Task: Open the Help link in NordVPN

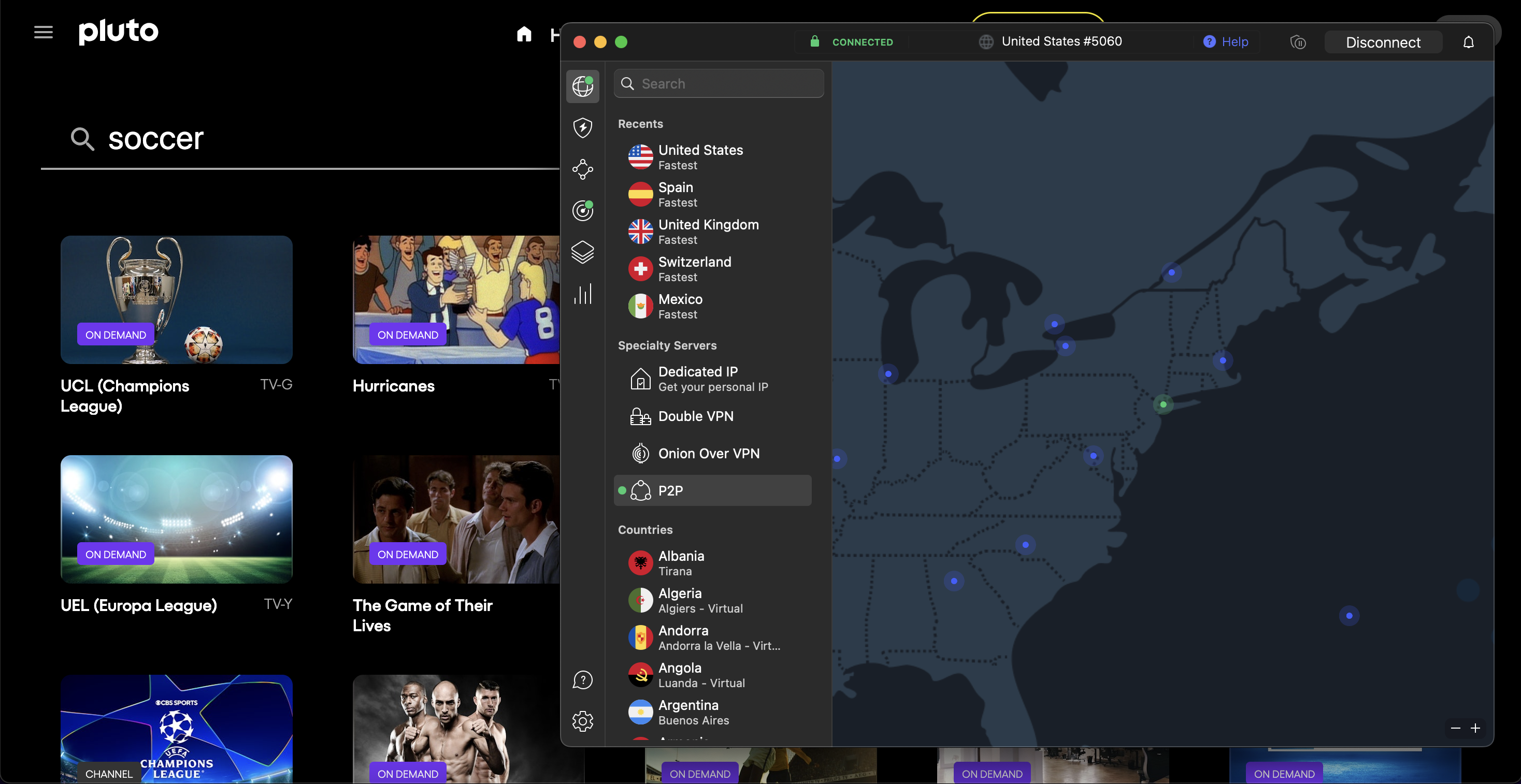Action: click(x=1226, y=41)
